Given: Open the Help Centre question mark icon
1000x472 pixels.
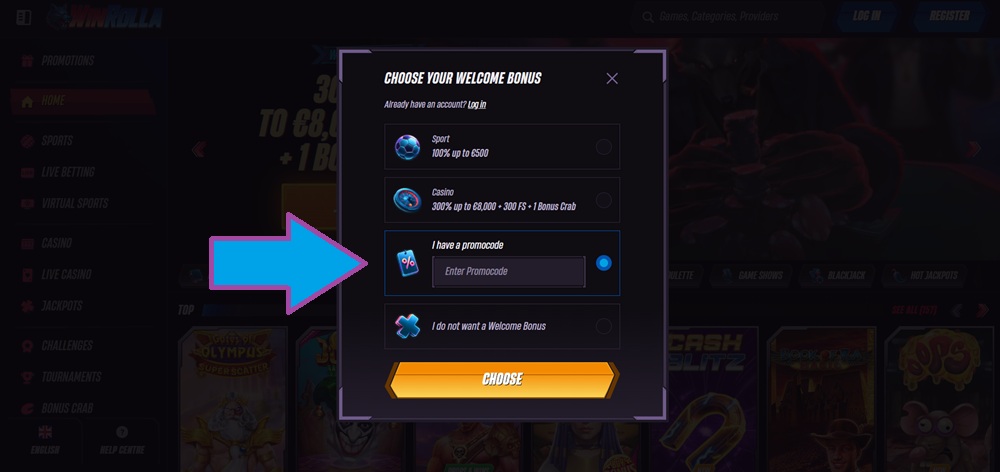Looking at the screenshot, I should pos(122,432).
